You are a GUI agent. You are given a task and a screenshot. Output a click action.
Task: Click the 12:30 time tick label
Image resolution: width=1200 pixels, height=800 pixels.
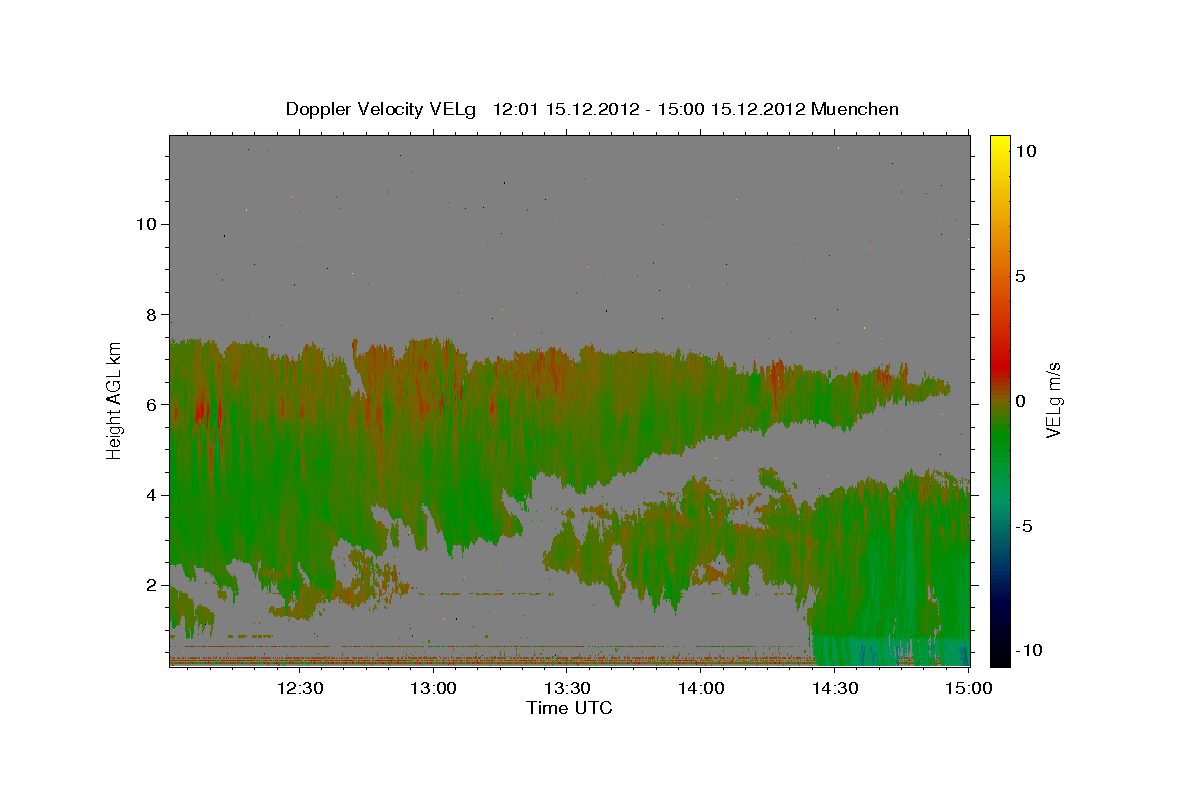pos(299,689)
